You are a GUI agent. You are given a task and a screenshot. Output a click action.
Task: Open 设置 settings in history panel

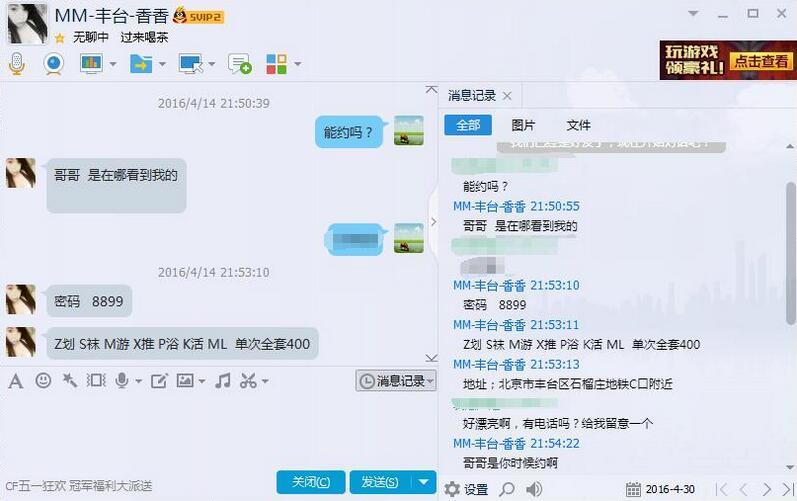[x=466, y=489]
